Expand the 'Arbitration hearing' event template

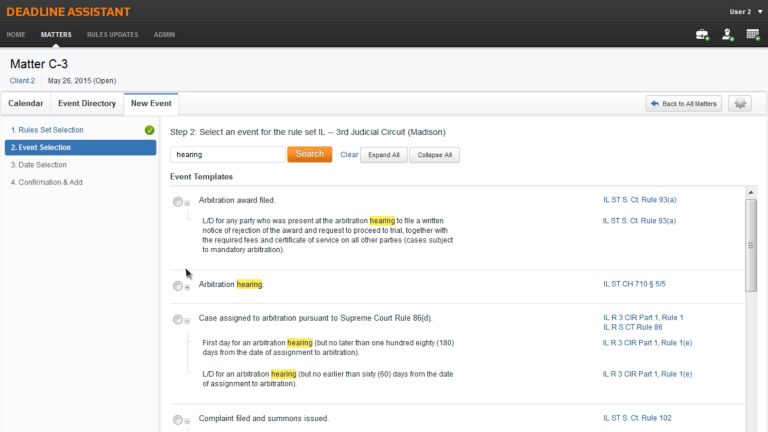point(187,287)
